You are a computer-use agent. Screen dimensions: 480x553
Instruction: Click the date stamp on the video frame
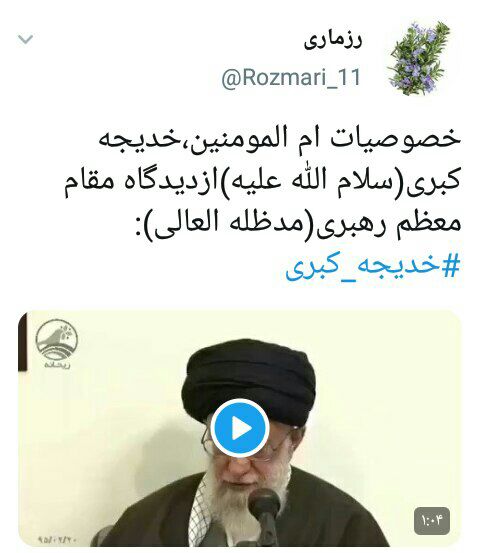tap(57, 540)
